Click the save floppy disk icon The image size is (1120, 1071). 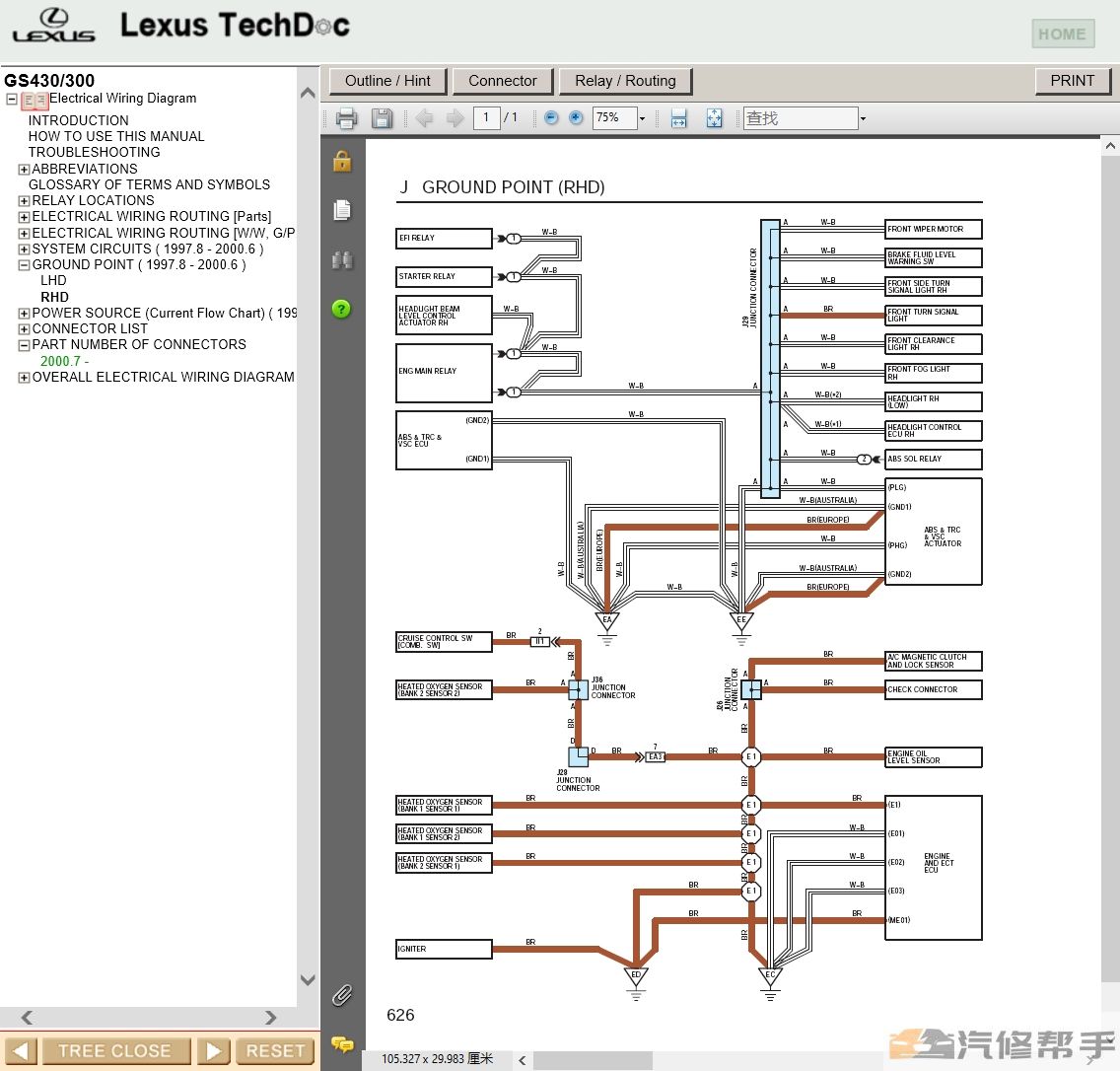point(383,118)
